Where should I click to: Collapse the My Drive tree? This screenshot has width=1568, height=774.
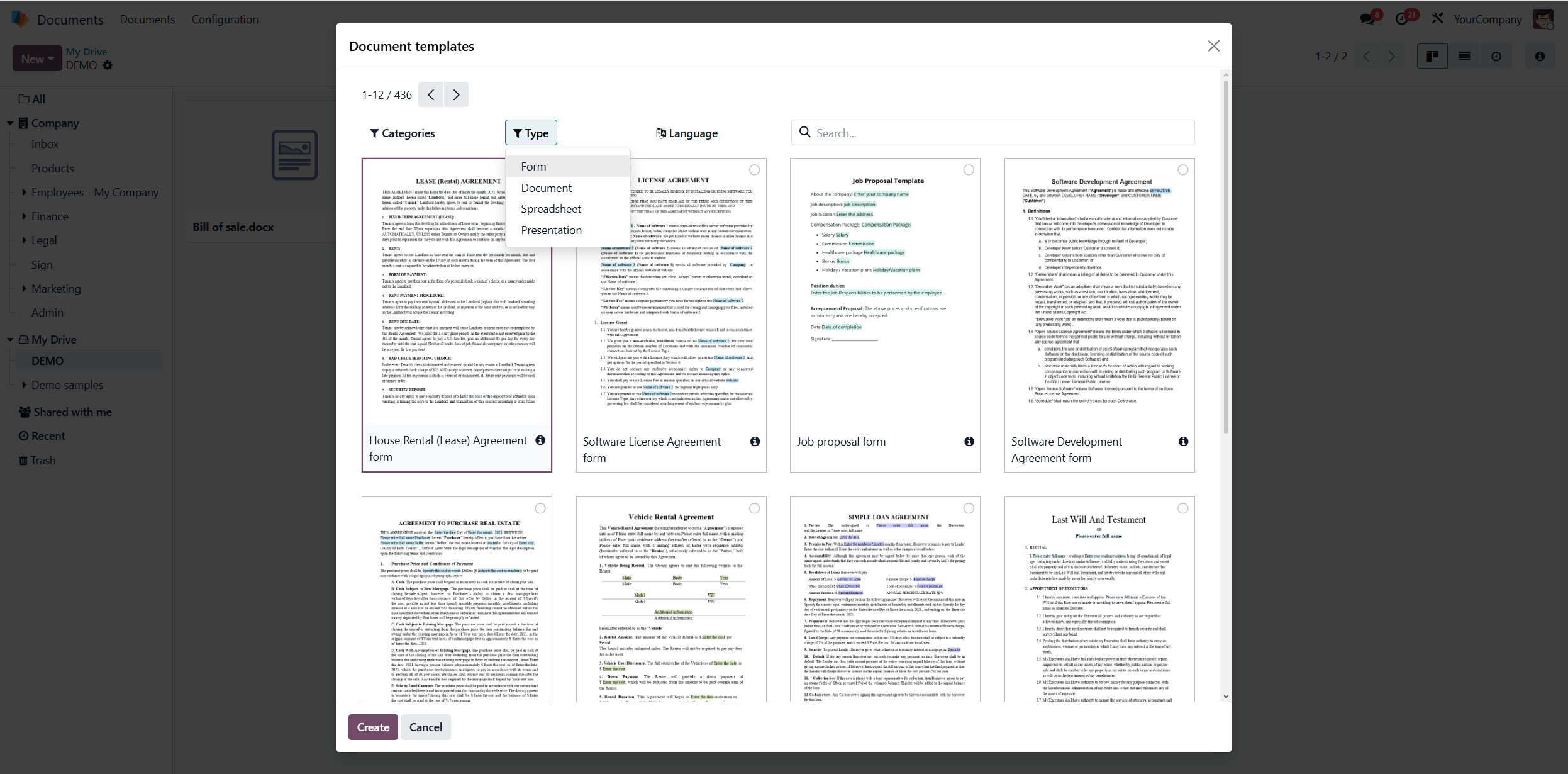point(10,340)
